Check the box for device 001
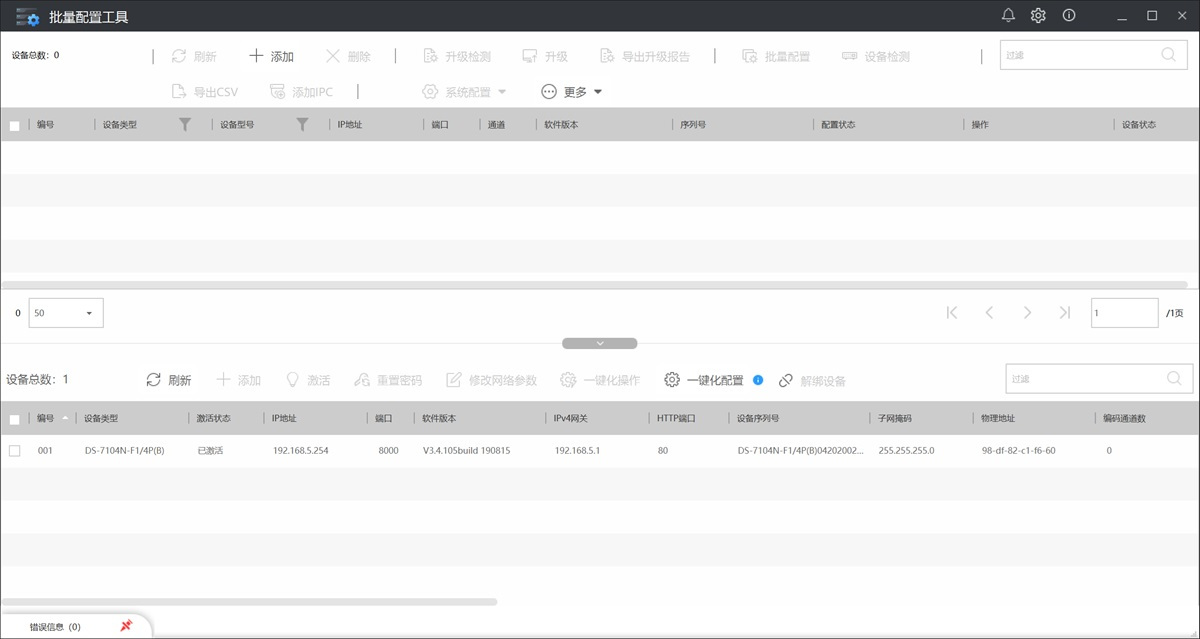Screen dimensions: 1200x639 pos(14,451)
